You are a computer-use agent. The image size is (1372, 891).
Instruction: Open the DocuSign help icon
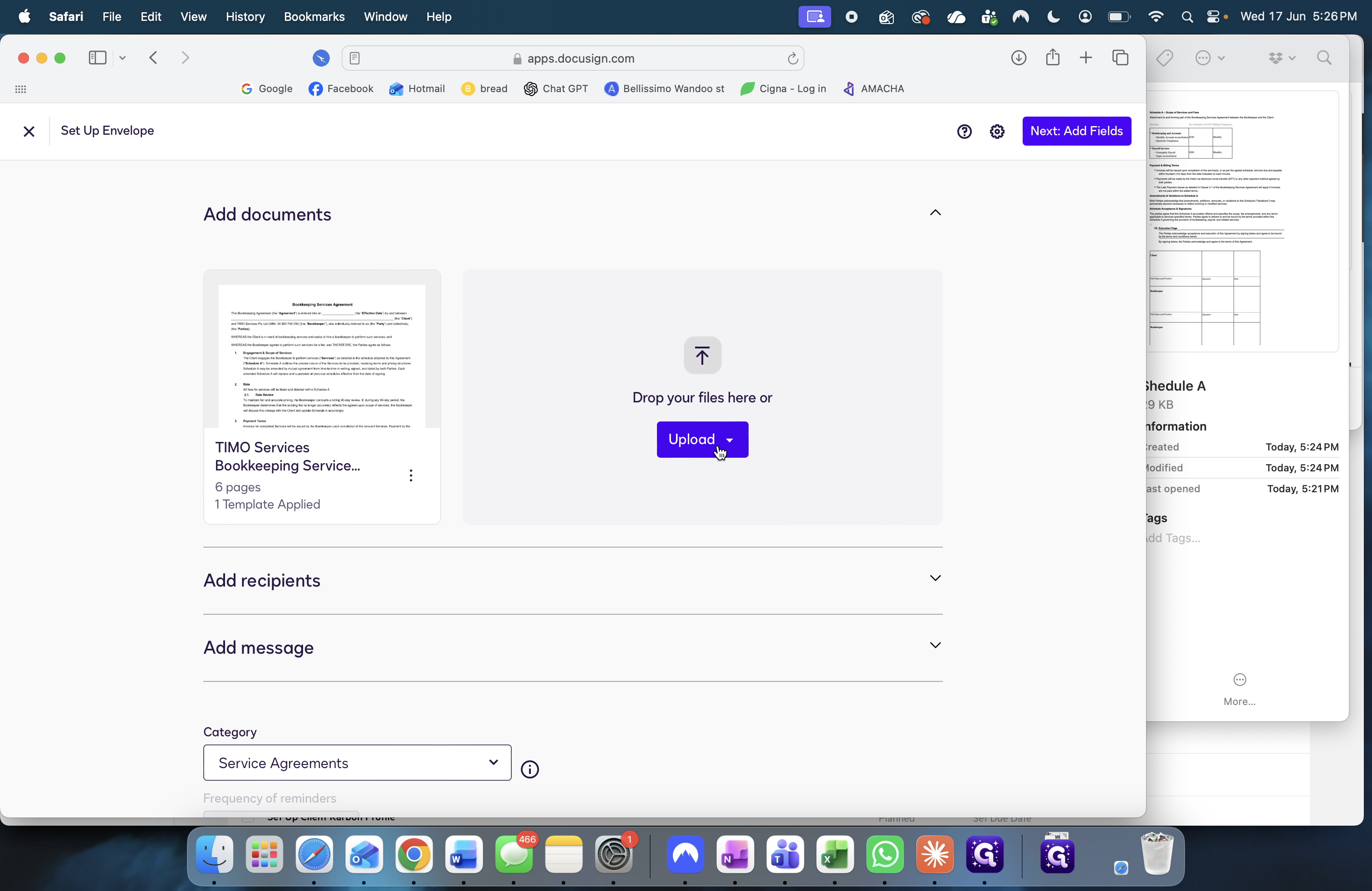point(965,132)
